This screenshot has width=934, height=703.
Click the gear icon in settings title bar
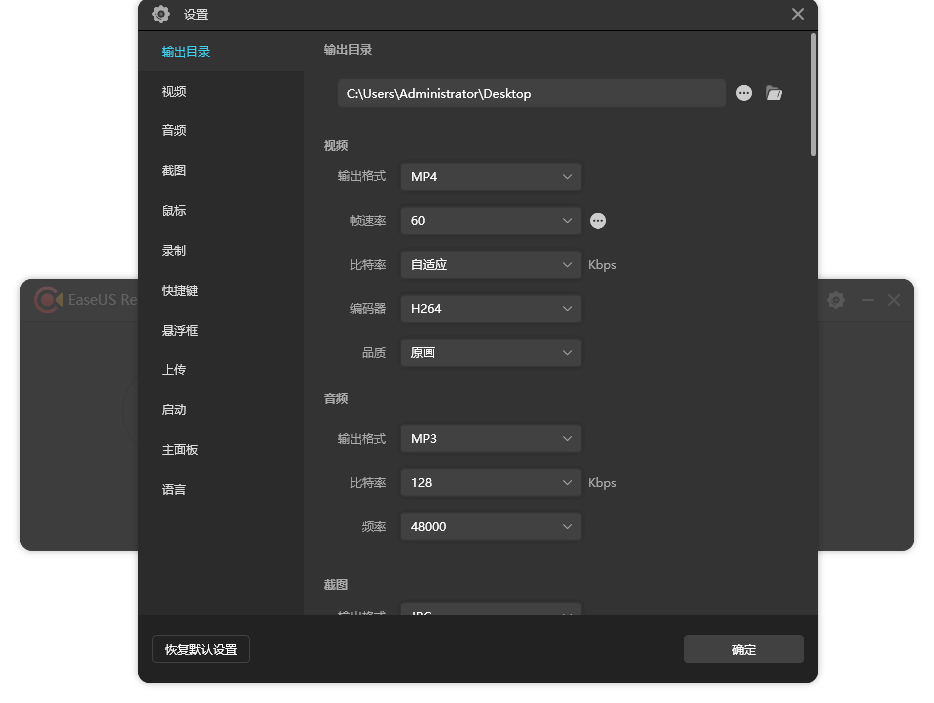click(x=161, y=14)
